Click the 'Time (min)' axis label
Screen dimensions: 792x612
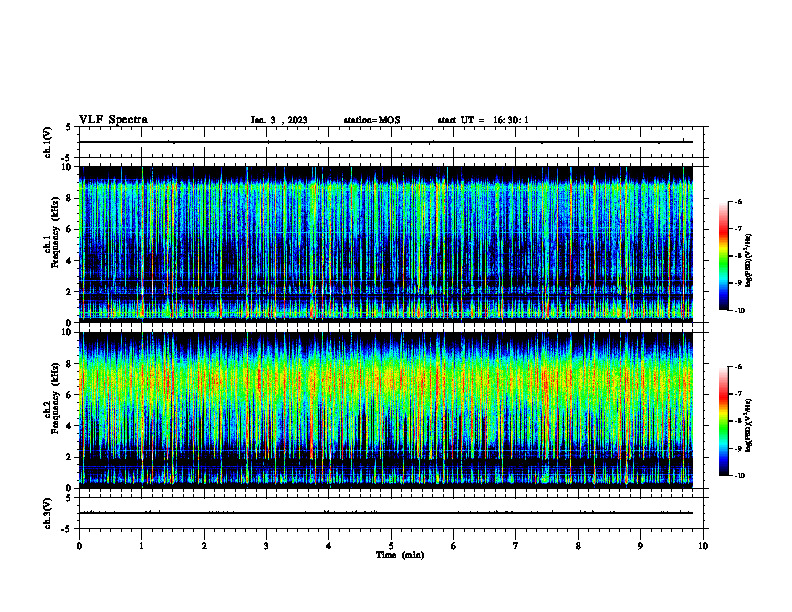click(x=400, y=555)
